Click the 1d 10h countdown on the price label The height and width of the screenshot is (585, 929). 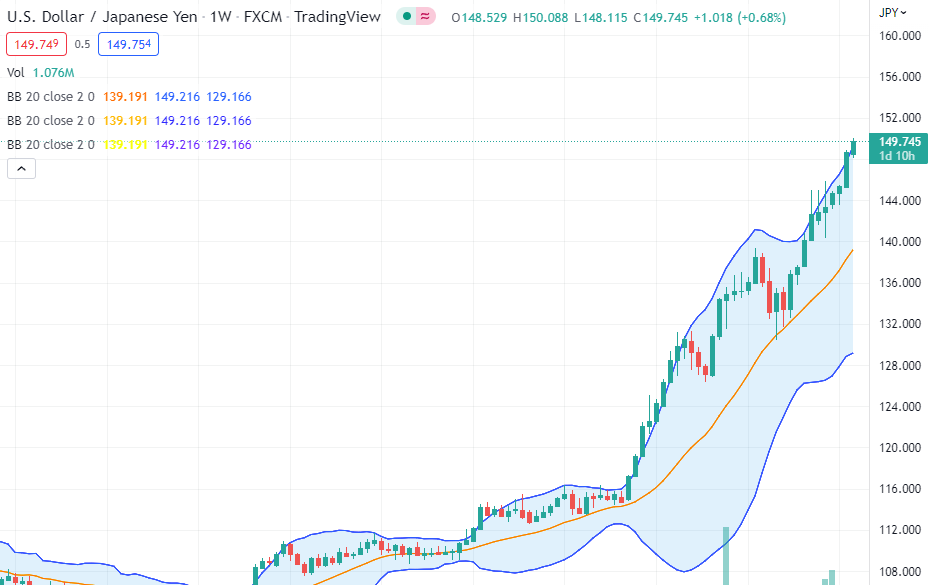point(896,156)
